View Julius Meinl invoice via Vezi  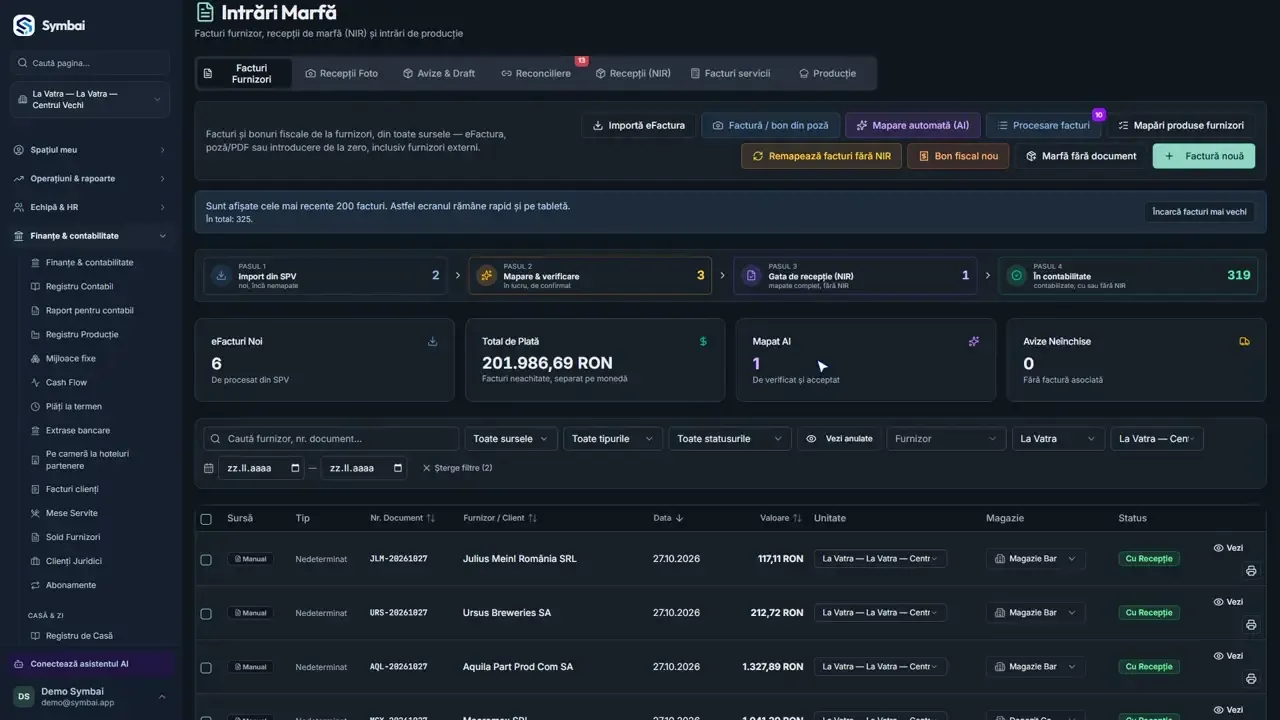click(x=1228, y=548)
